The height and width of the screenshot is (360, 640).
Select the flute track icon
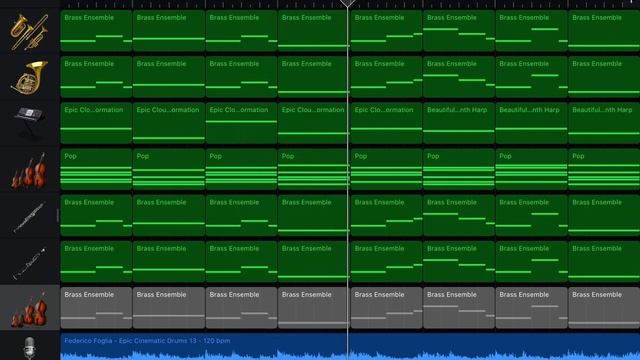29,217
